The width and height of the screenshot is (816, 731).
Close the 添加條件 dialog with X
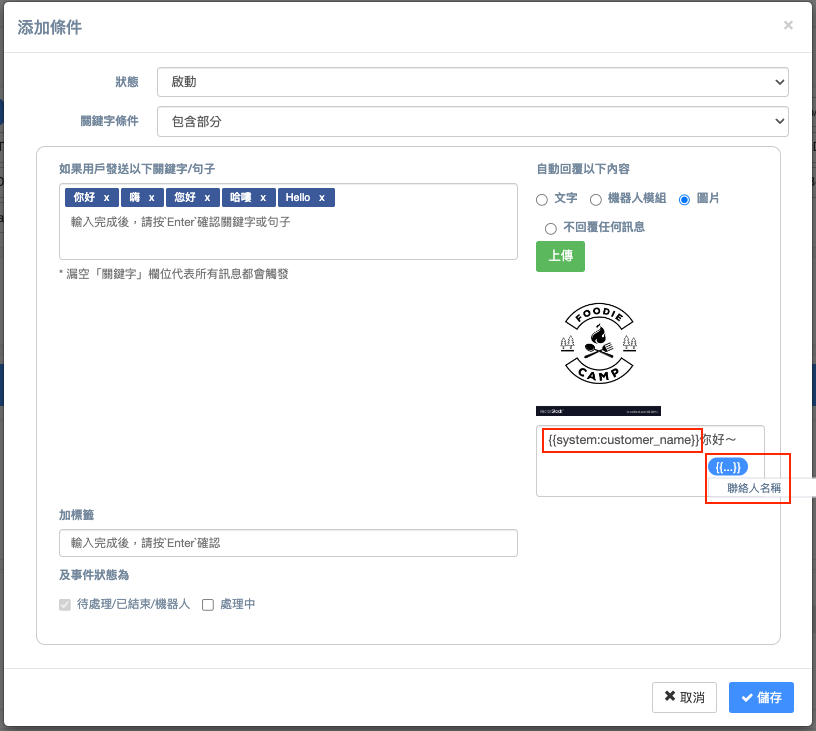pyautogui.click(x=788, y=25)
